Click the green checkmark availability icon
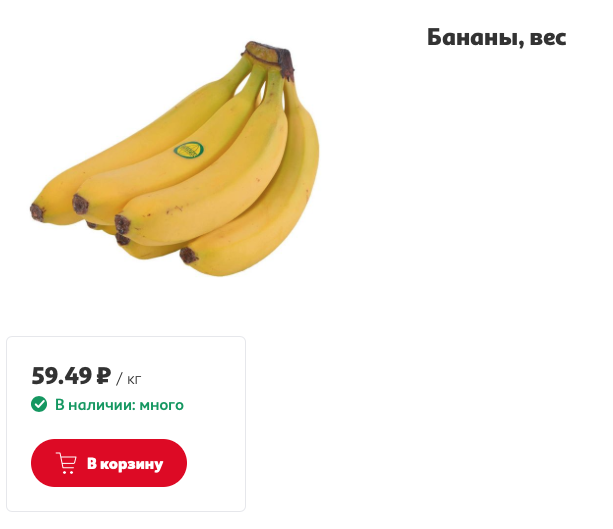Image resolution: width=613 pixels, height=529 pixels. (39, 404)
